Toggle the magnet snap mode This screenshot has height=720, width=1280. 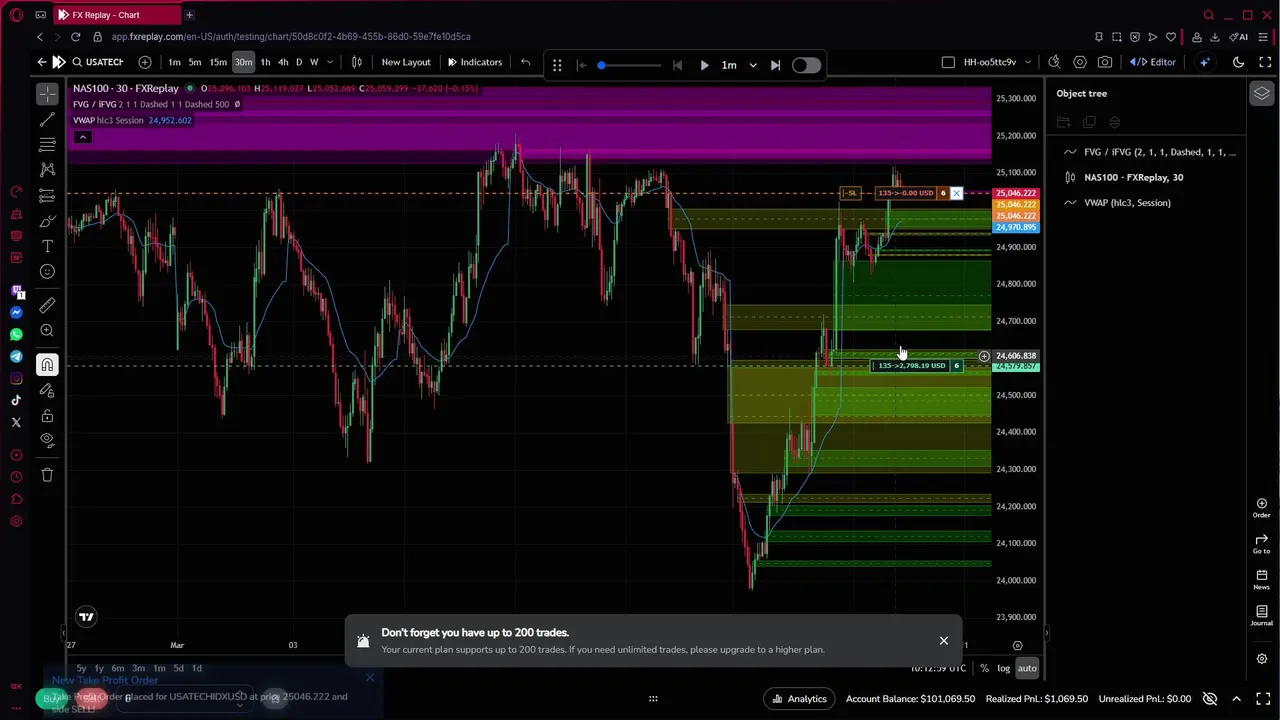tap(47, 365)
